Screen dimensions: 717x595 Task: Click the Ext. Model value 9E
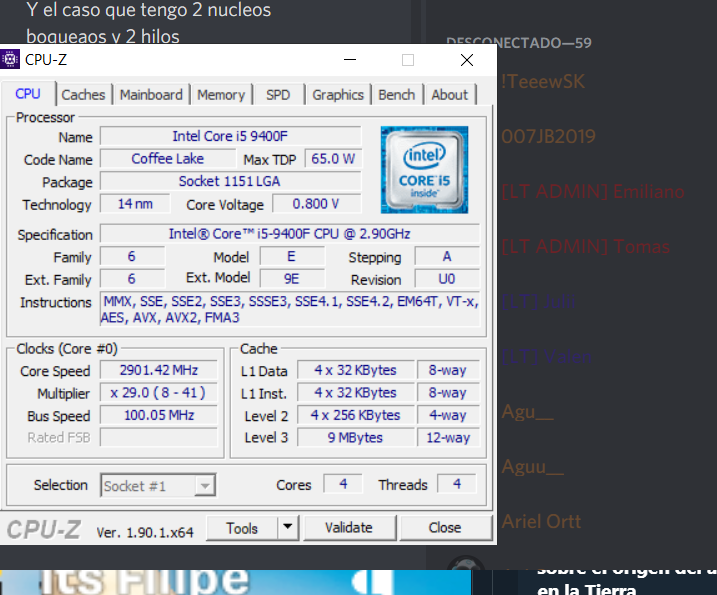click(x=292, y=279)
